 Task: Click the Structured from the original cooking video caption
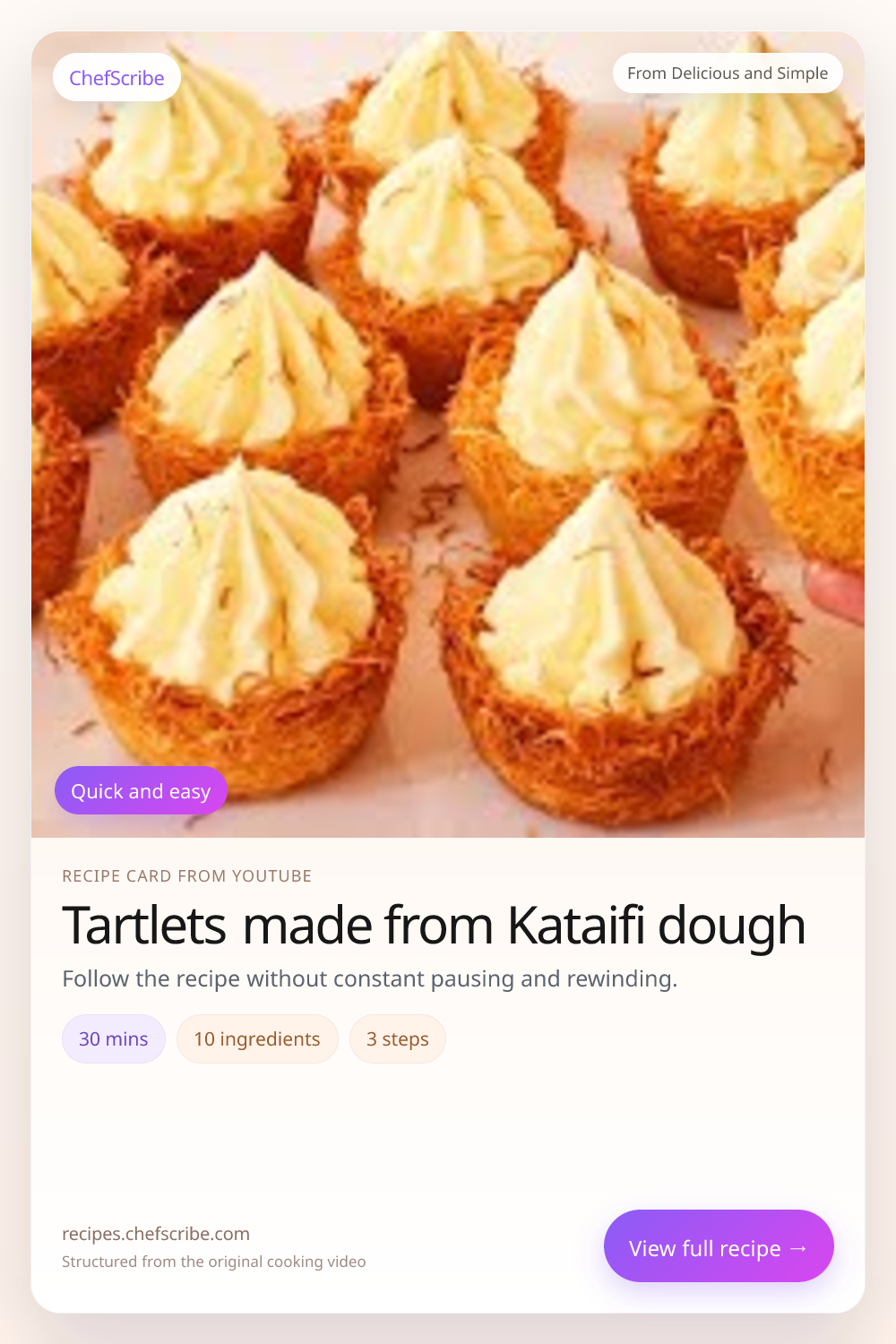(213, 1262)
